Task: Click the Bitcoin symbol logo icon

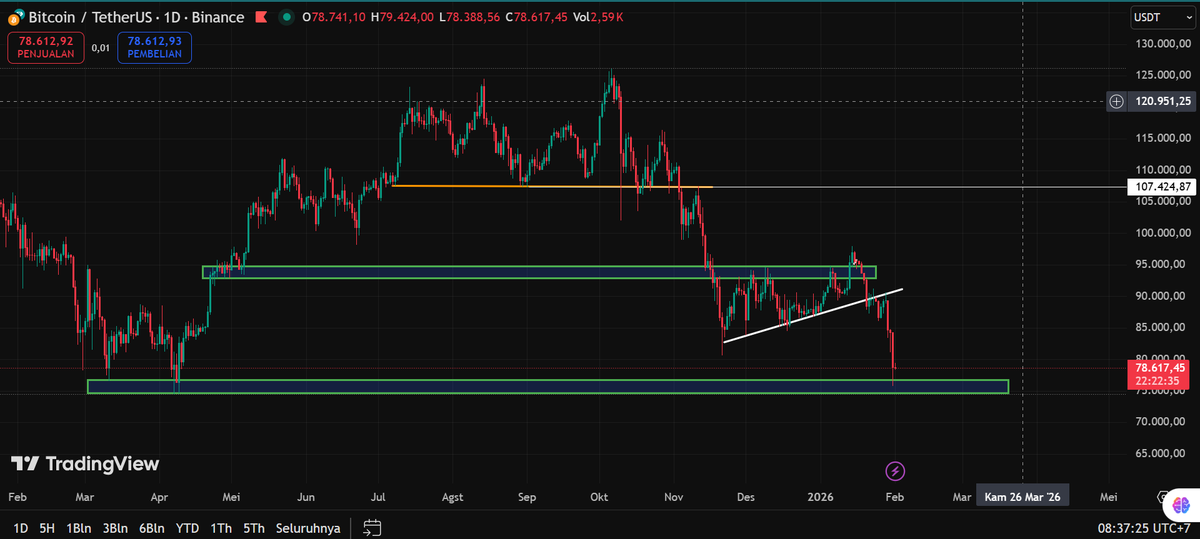Action: tap(14, 17)
